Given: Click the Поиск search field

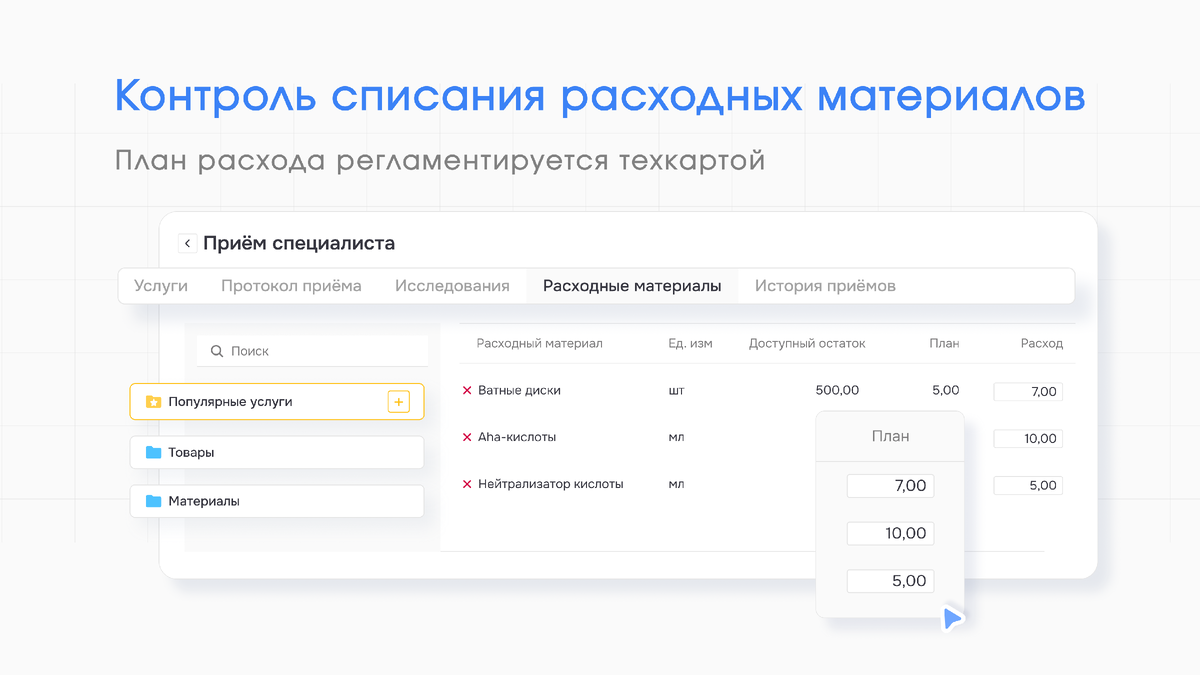Looking at the screenshot, I should pos(313,351).
